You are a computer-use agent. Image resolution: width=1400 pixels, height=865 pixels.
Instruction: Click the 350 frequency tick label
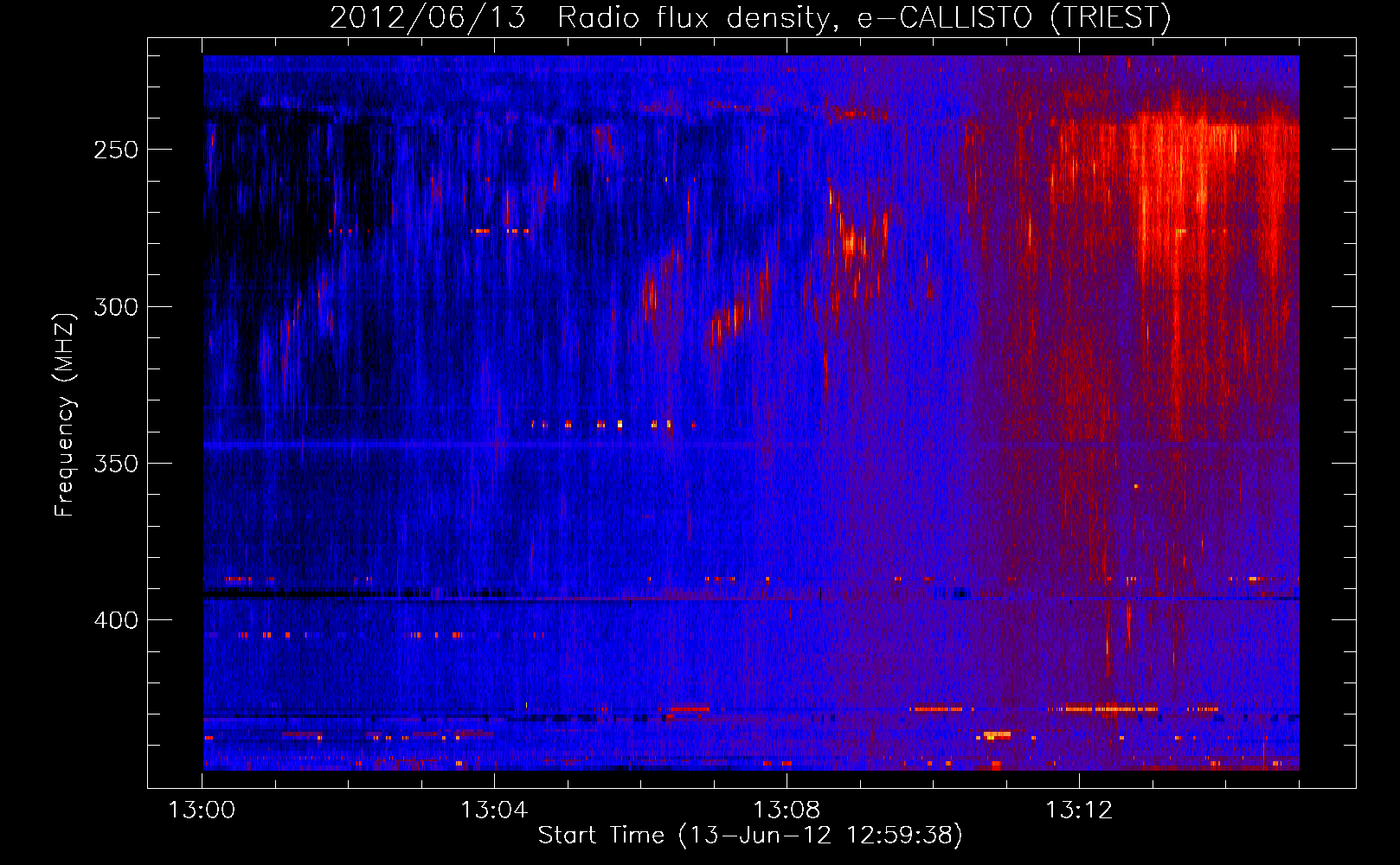click(116, 464)
